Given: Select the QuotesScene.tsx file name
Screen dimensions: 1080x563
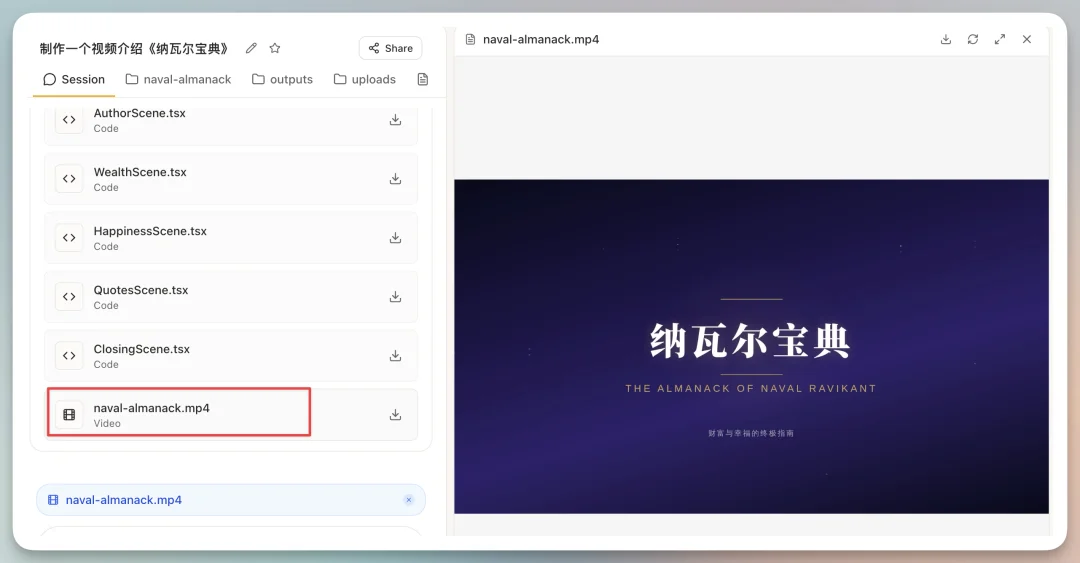Looking at the screenshot, I should coord(141,290).
